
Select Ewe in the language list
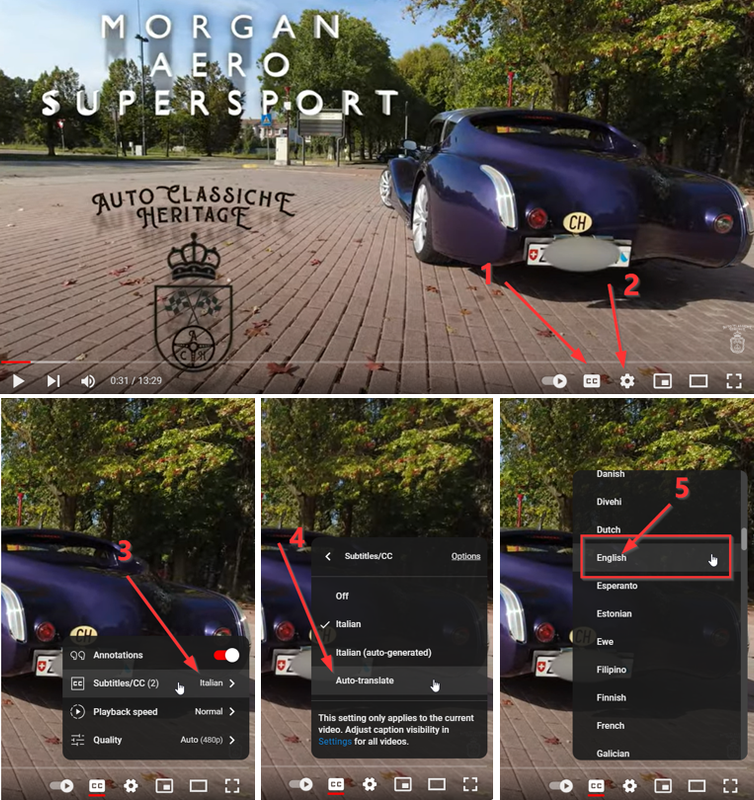pyautogui.click(x=657, y=642)
